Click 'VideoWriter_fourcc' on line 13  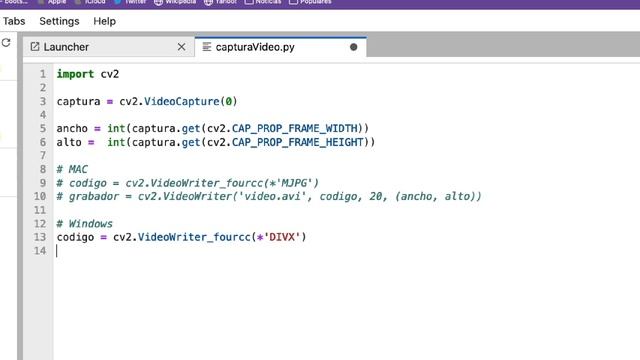(194, 238)
